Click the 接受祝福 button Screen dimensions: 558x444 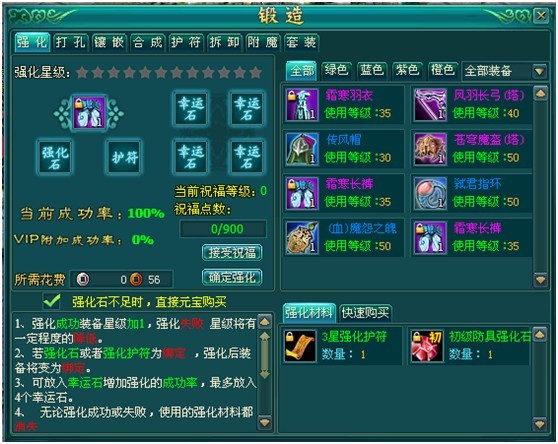coord(232,253)
